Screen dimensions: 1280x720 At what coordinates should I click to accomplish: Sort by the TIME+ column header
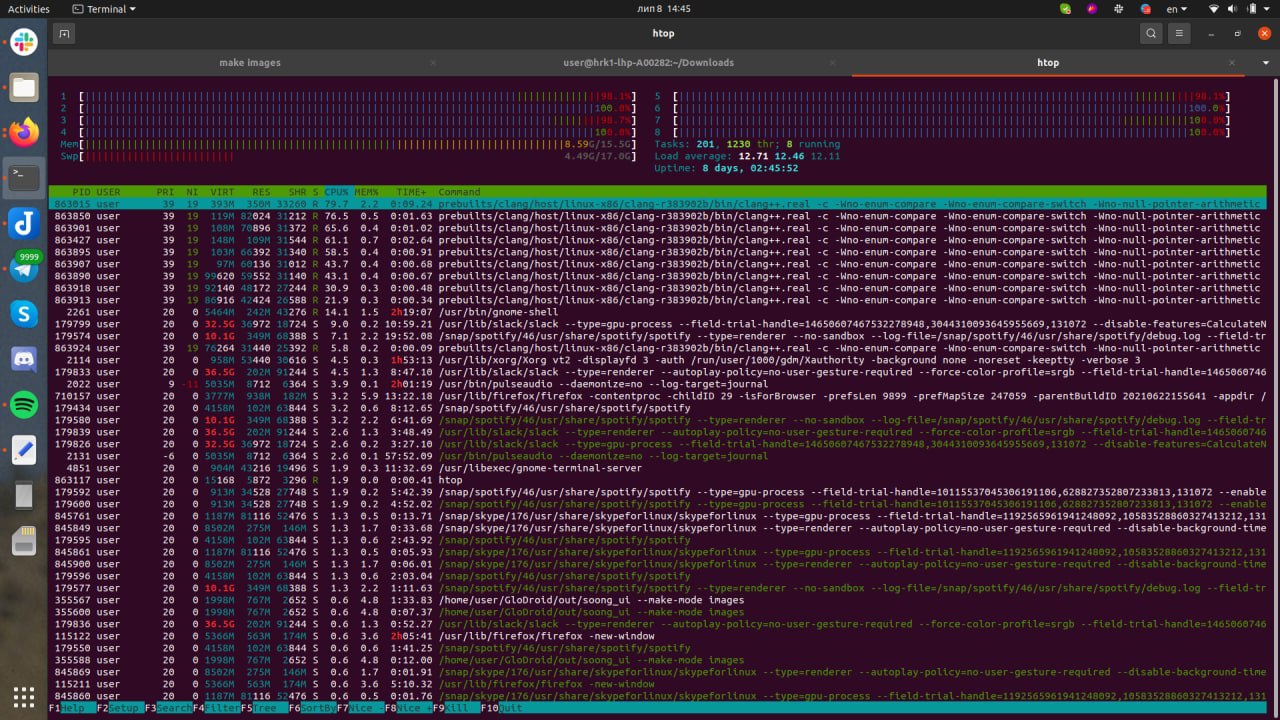(411, 192)
